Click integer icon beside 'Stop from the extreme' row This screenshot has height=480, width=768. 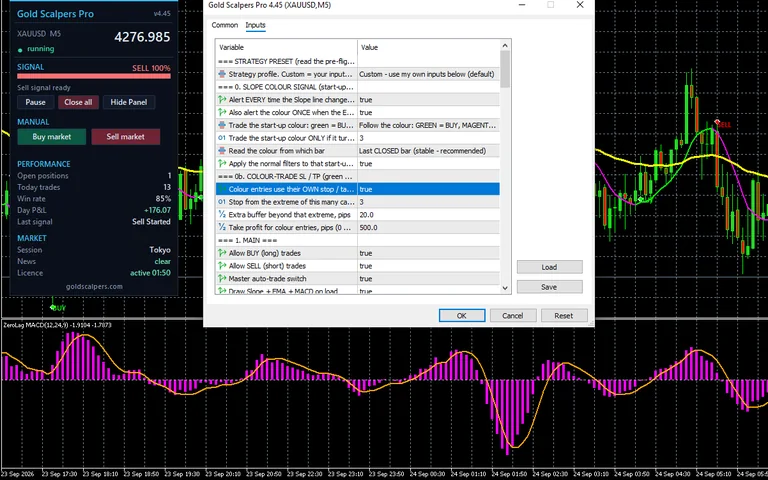pyautogui.click(x=222, y=202)
